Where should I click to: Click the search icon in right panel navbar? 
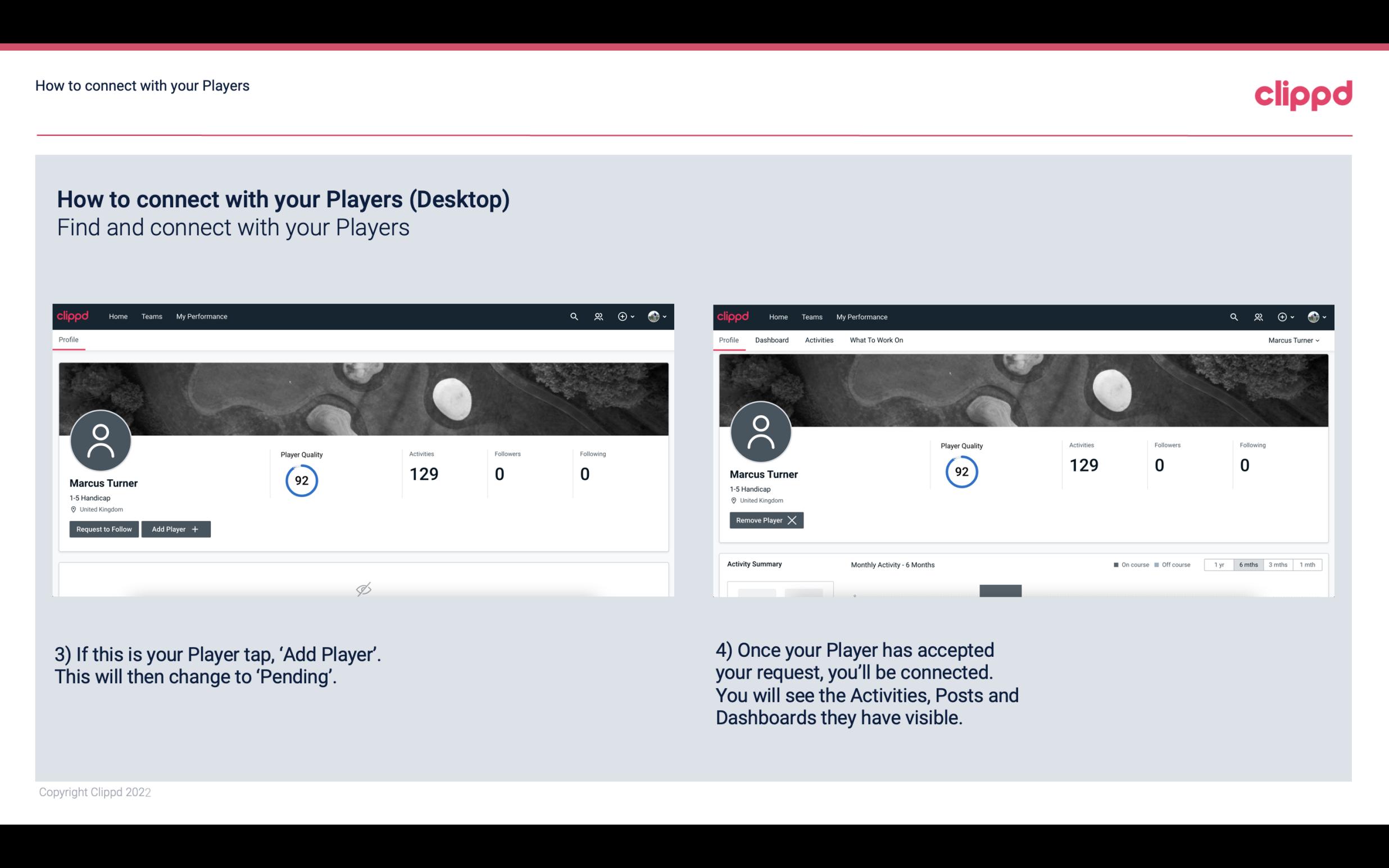tap(1233, 316)
